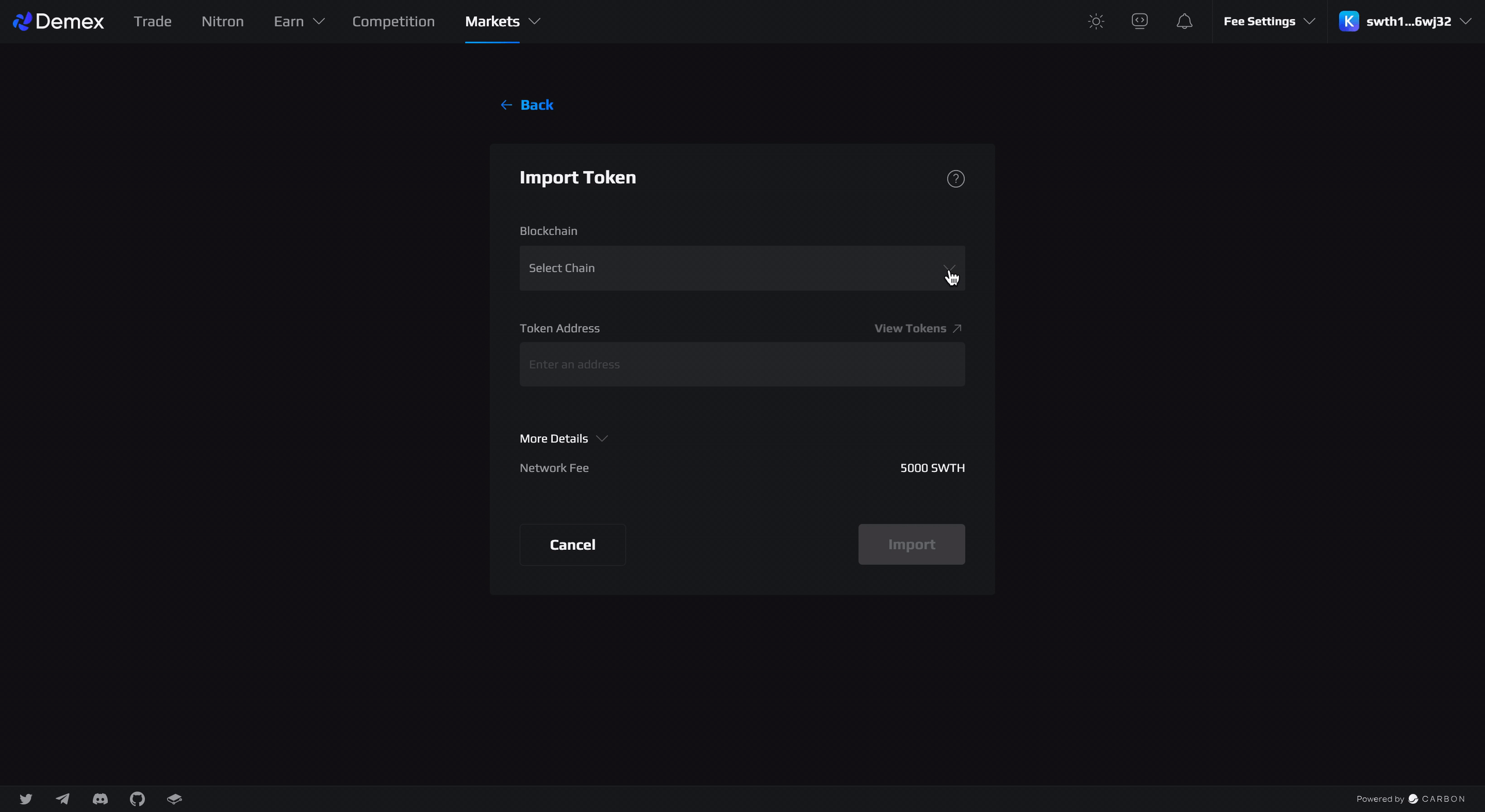Viewport: 1485px width, 812px height.
Task: Open notifications bell
Action: (1184, 21)
